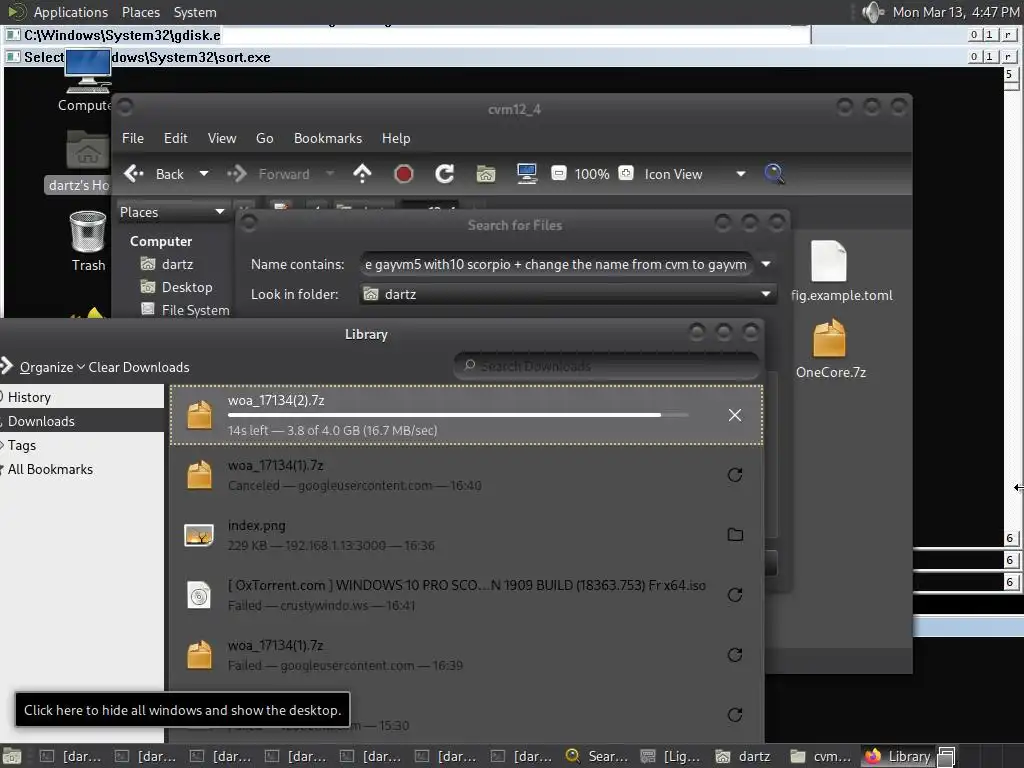The height and width of the screenshot is (768, 1024).
Task: Switch to the Library taskbar window
Action: [898, 756]
